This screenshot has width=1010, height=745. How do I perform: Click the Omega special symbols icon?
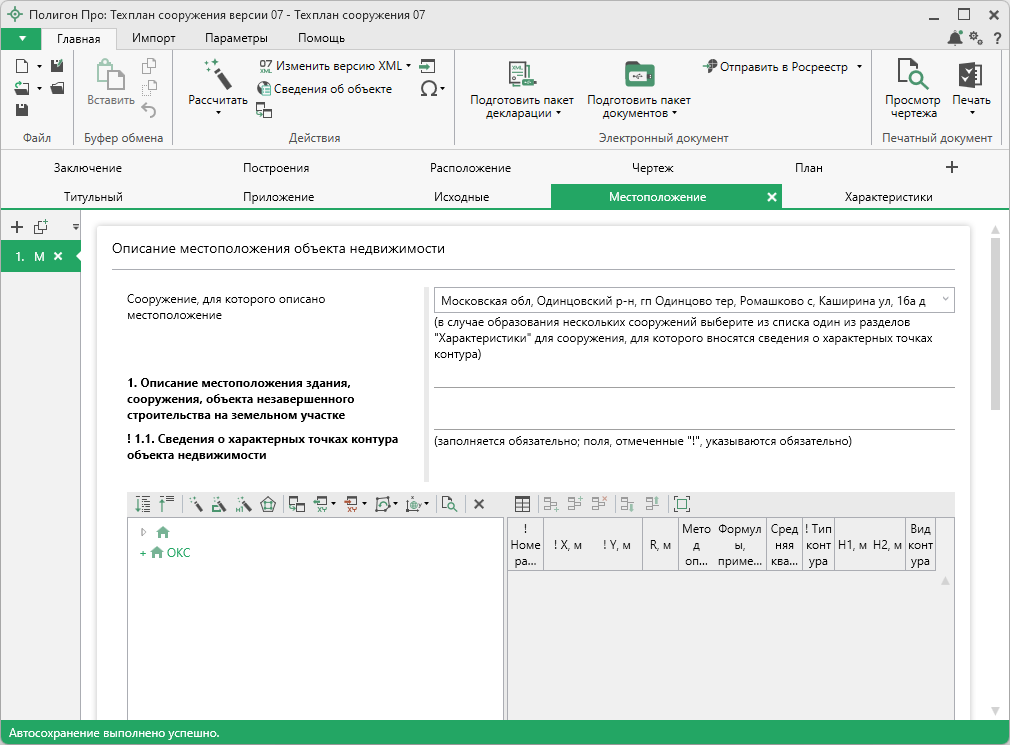pos(428,88)
